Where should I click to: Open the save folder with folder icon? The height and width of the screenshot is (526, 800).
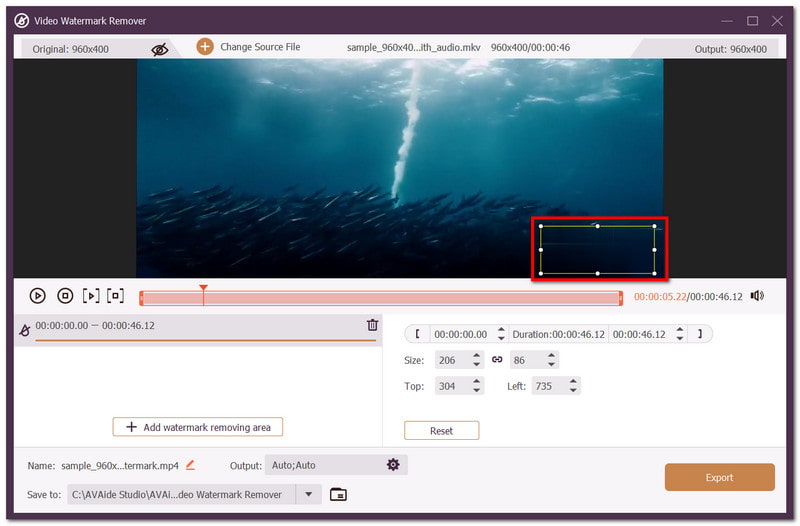(338, 494)
